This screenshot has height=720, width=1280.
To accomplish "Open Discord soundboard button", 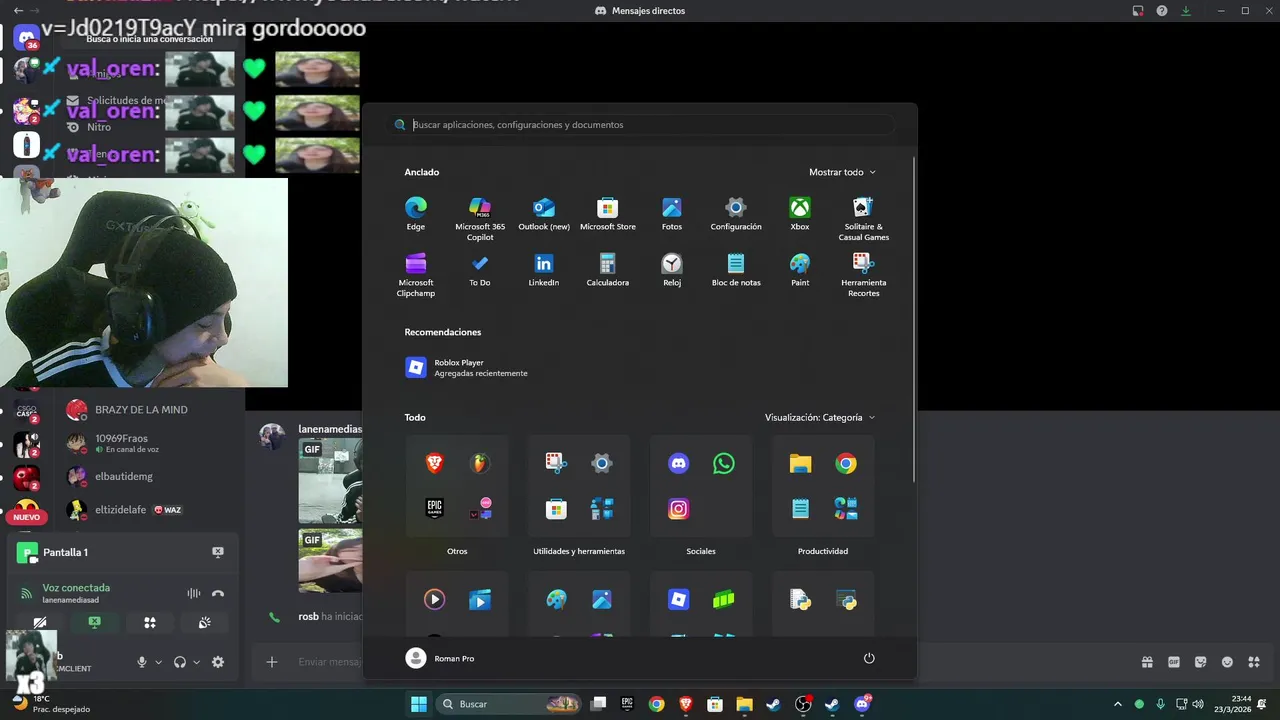I will 204,622.
